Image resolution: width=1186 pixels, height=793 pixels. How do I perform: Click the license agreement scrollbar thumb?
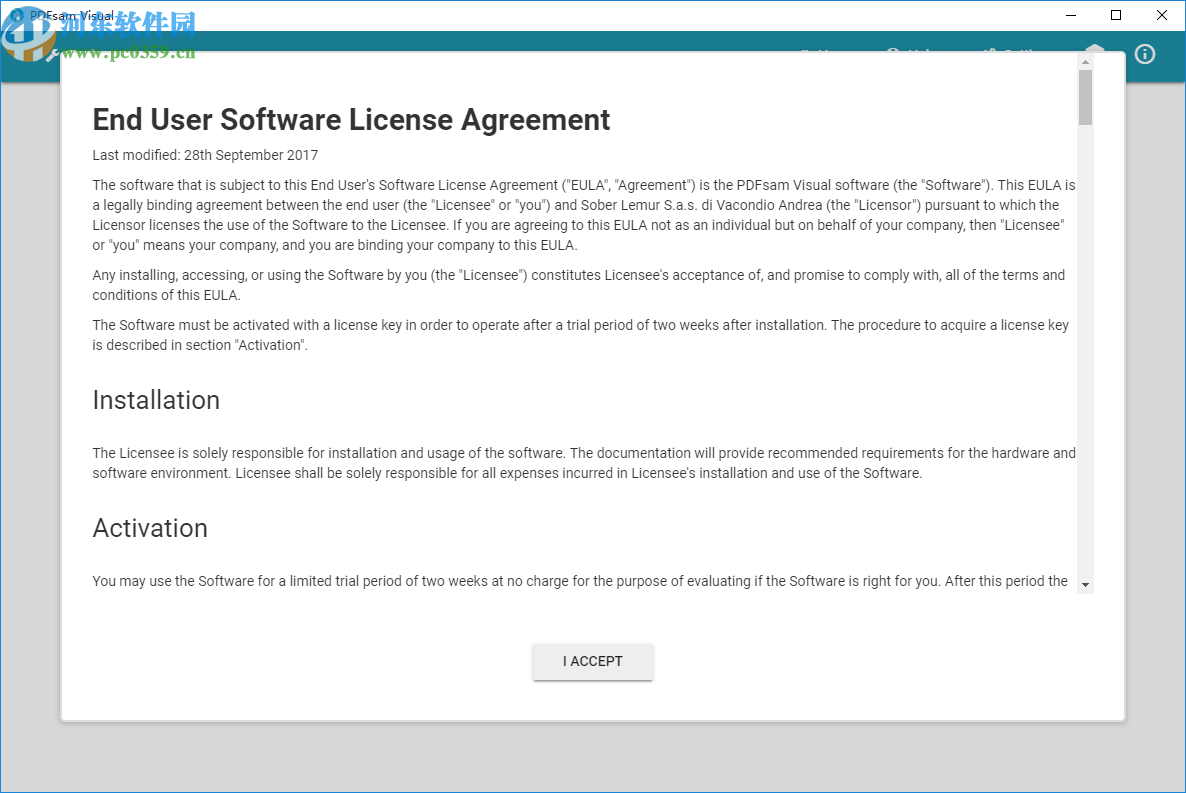(1085, 98)
